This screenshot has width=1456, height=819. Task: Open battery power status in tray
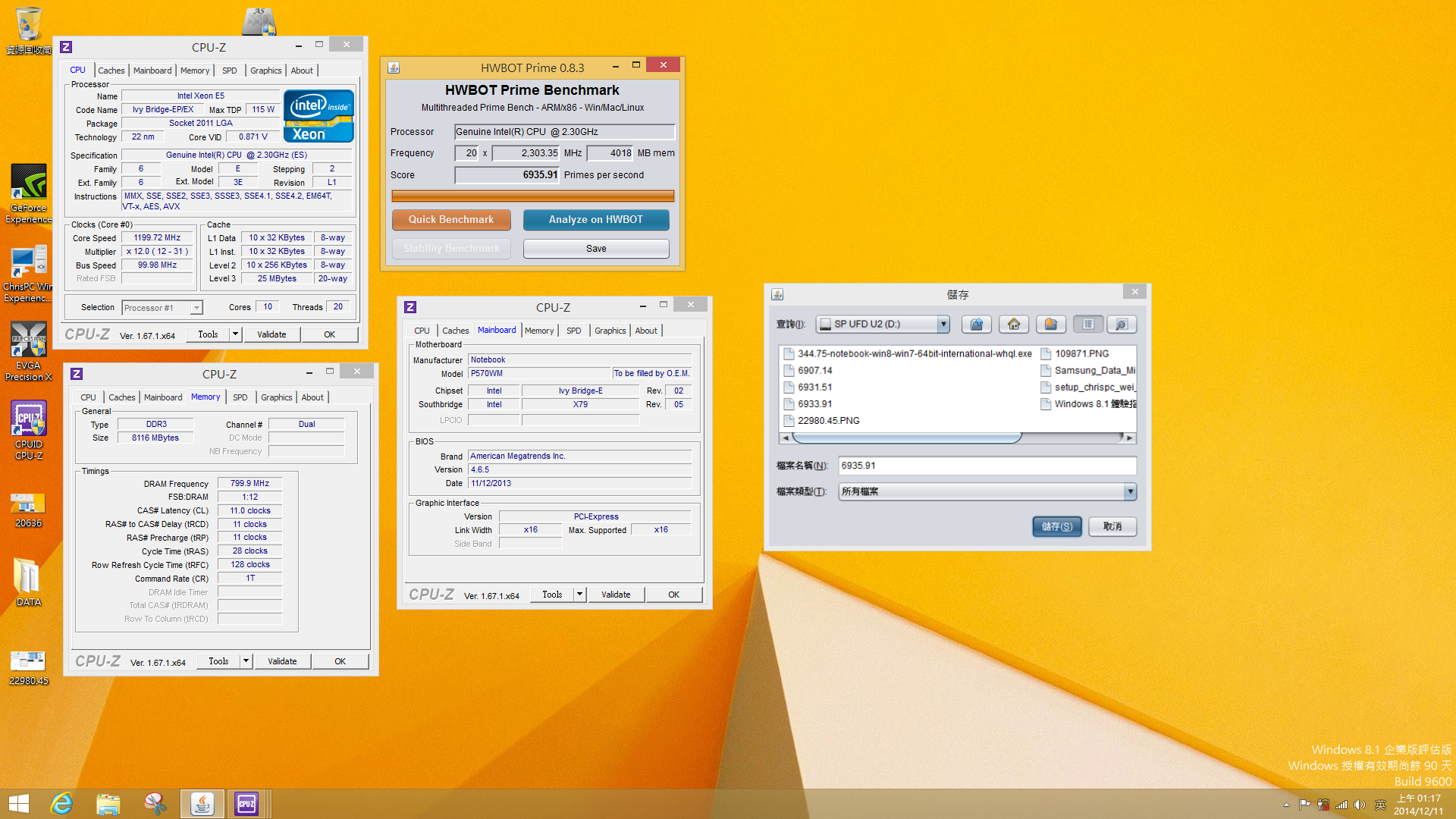coord(1323,805)
